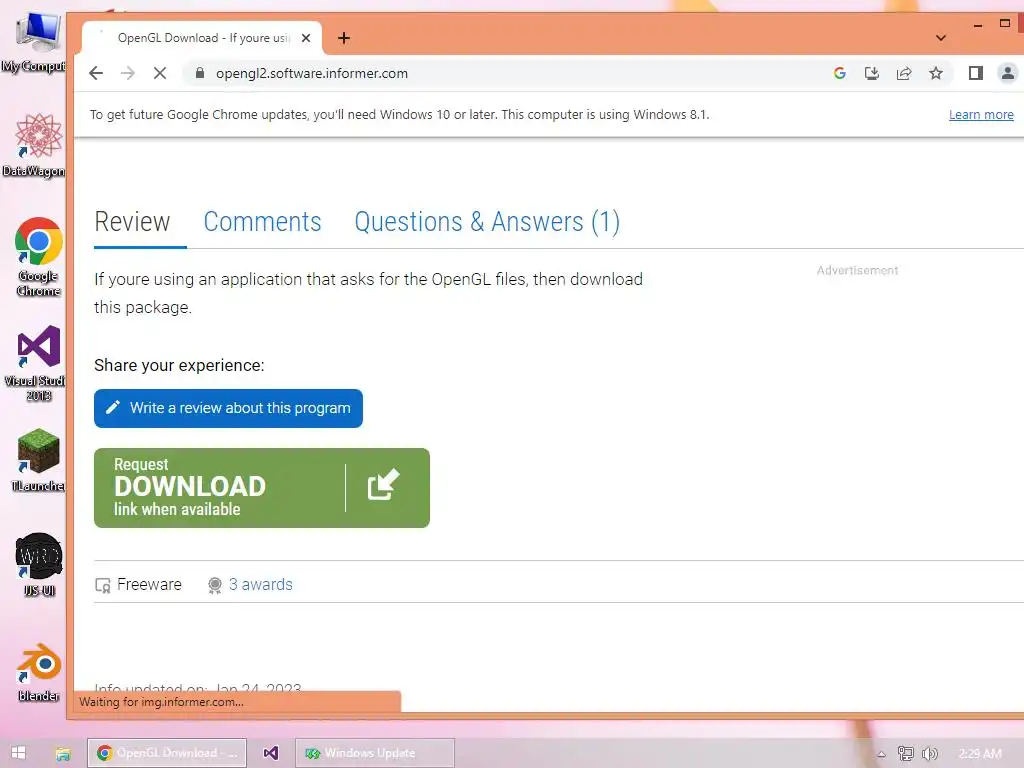Launch Google Chrome desktop shortcut
This screenshot has height=768, width=1024.
point(39,257)
